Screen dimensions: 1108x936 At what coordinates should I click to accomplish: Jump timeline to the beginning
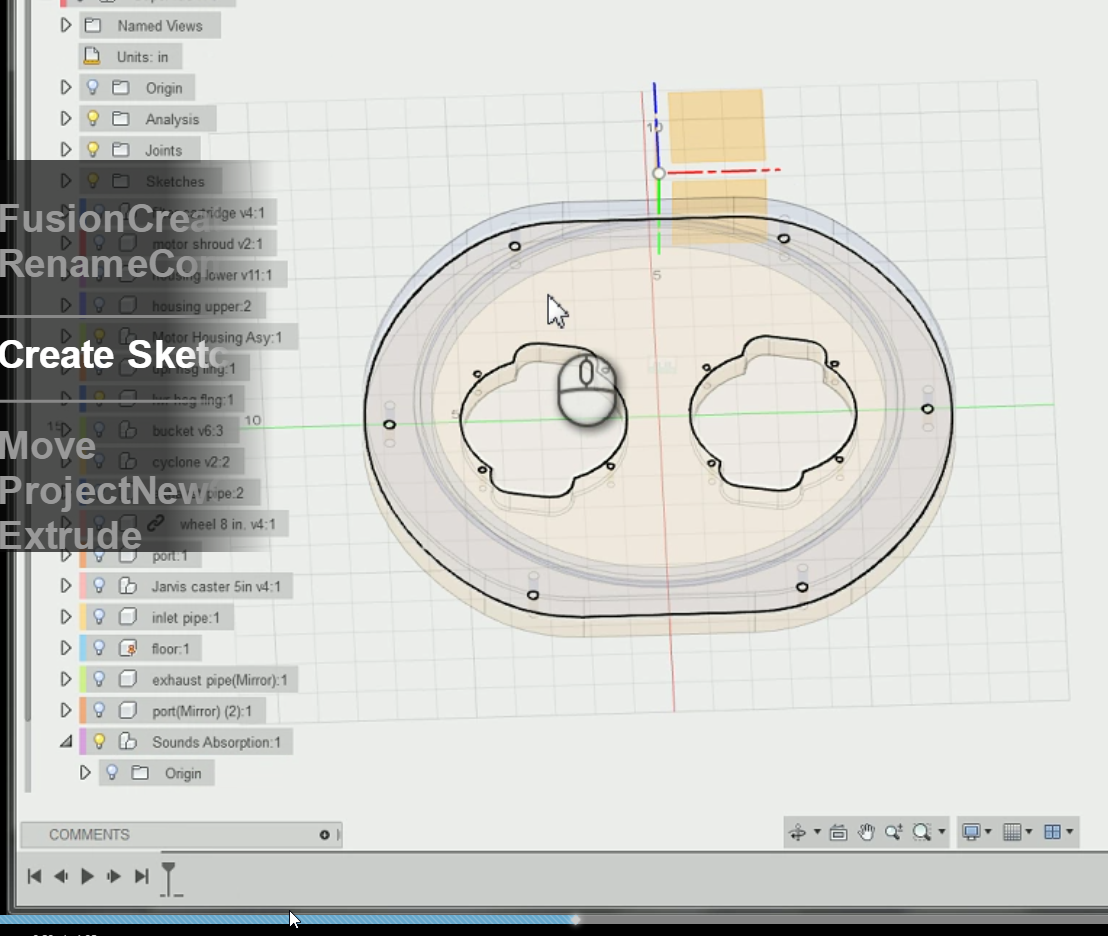34,877
